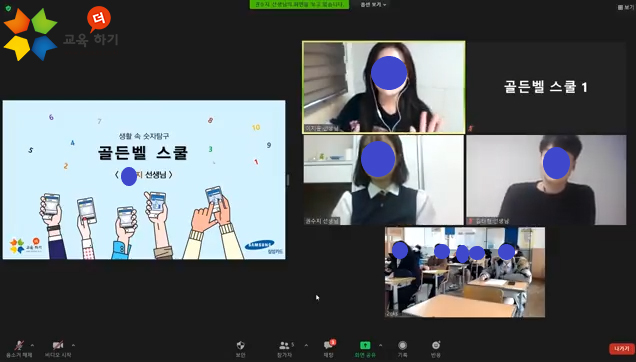Expand the arrow next to Participants
636x362 pixels.
(306, 345)
